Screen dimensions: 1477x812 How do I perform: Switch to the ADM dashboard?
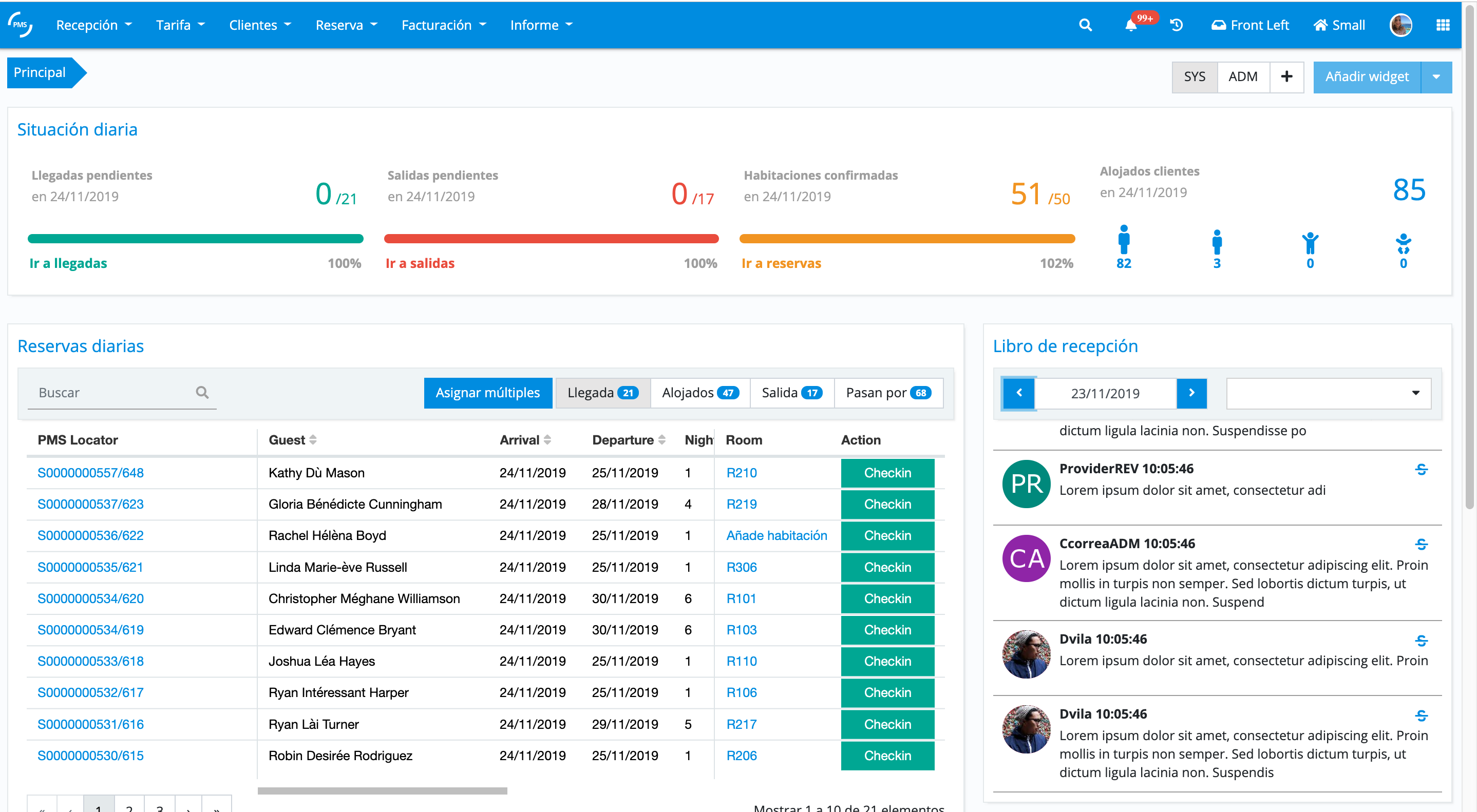point(1242,77)
